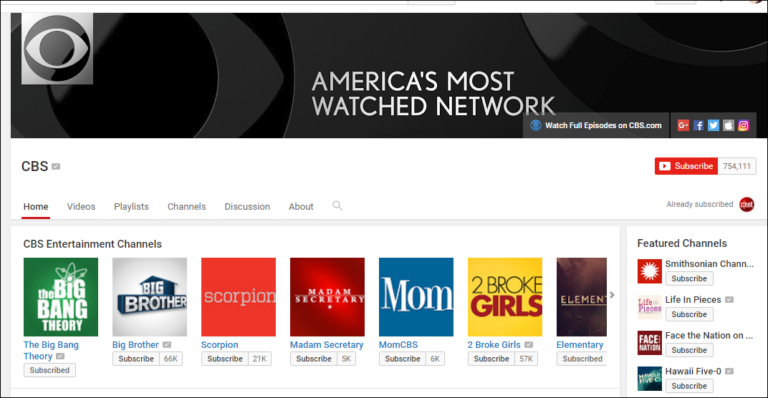The width and height of the screenshot is (768, 398).
Task: Open Life In Pieces featured link
Action: 693,300
